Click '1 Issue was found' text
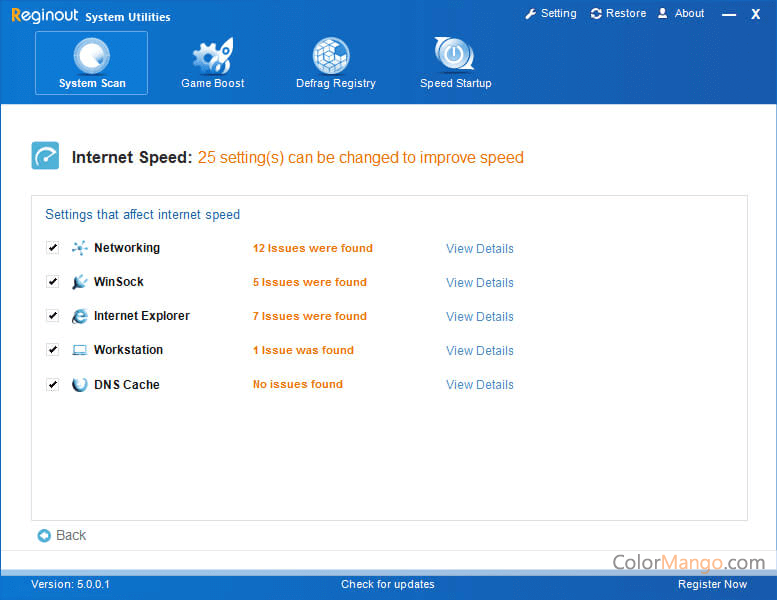 [303, 350]
